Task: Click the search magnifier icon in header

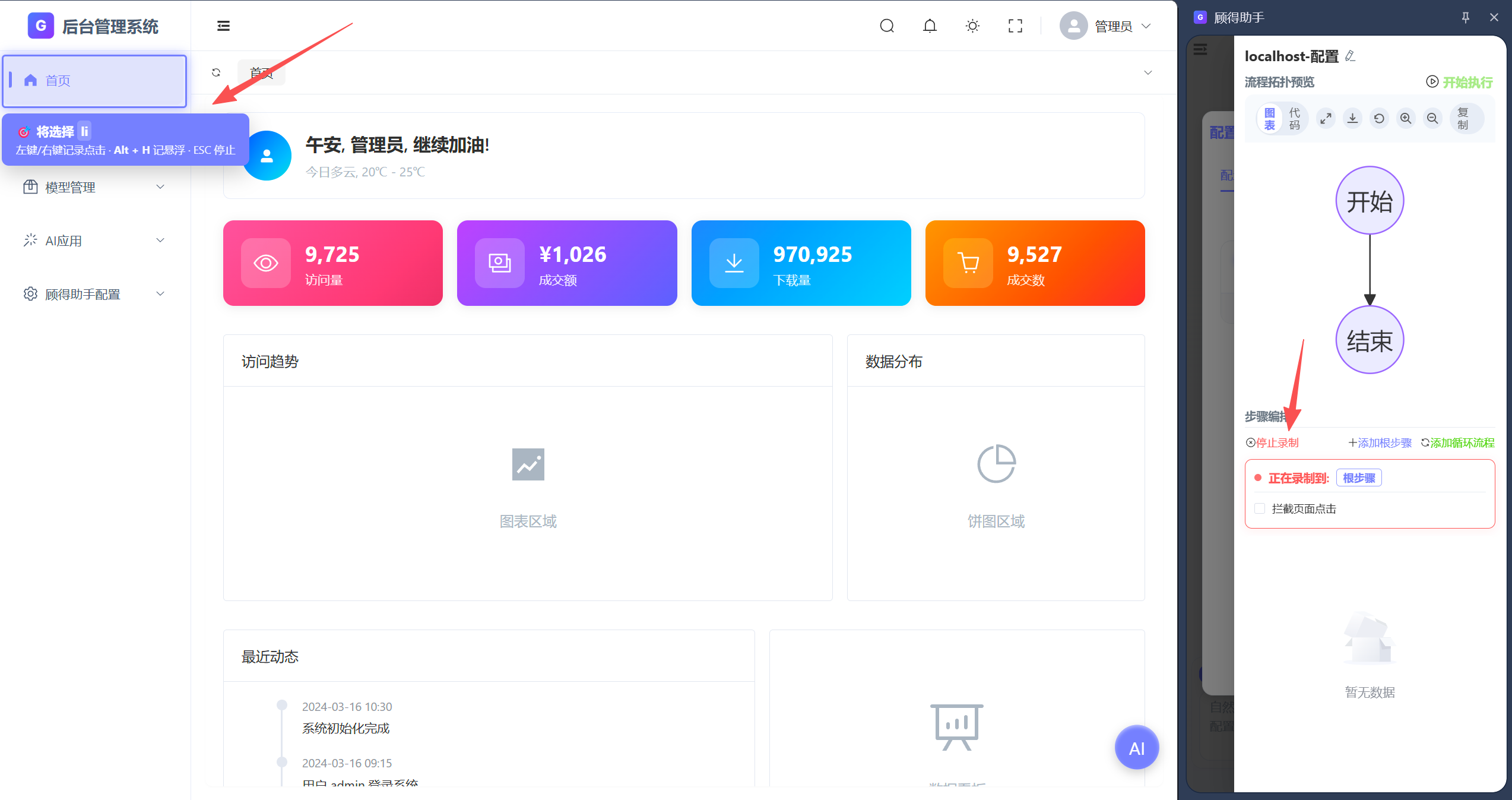Action: pyautogui.click(x=887, y=26)
